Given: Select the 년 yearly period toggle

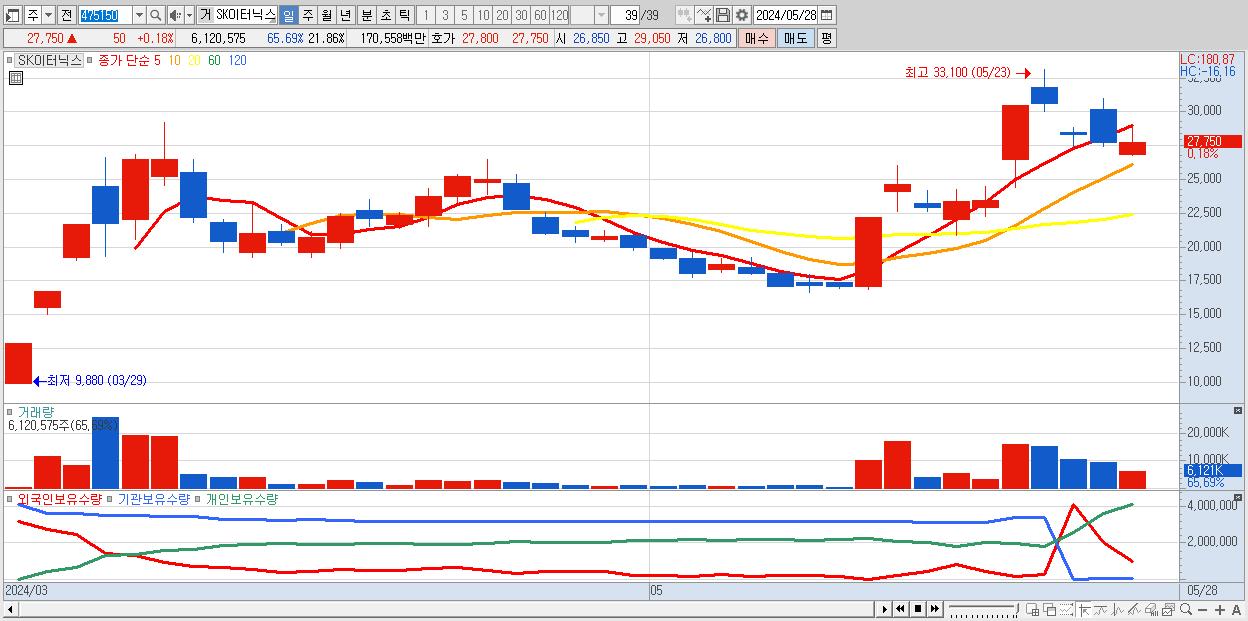Looking at the screenshot, I should coord(345,15).
